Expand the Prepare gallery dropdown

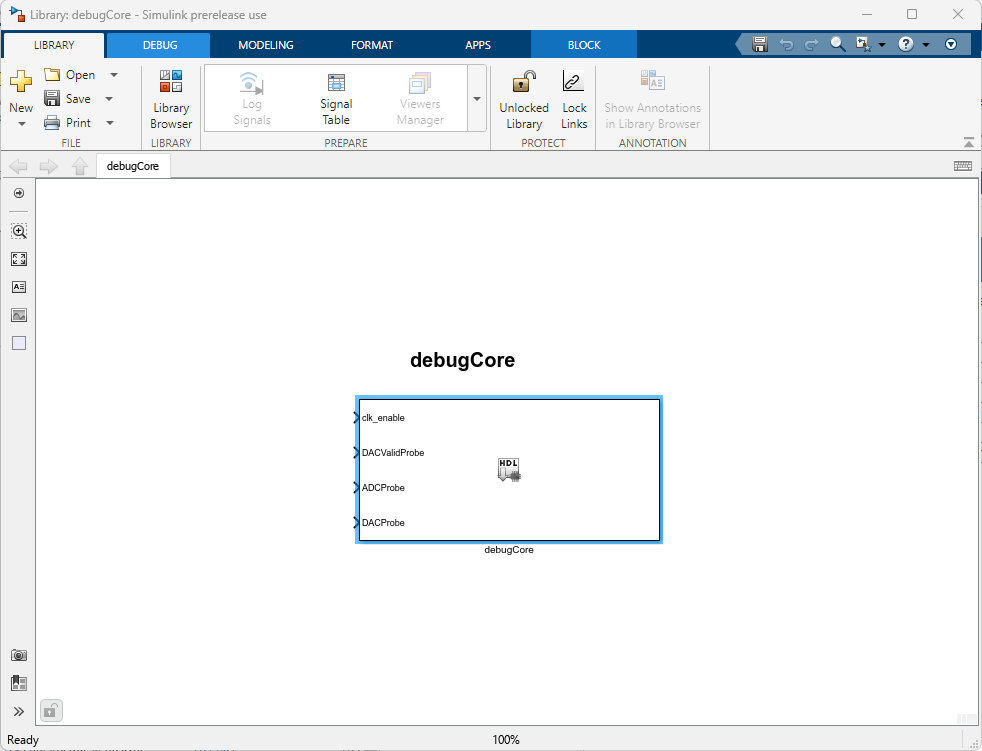[477, 98]
